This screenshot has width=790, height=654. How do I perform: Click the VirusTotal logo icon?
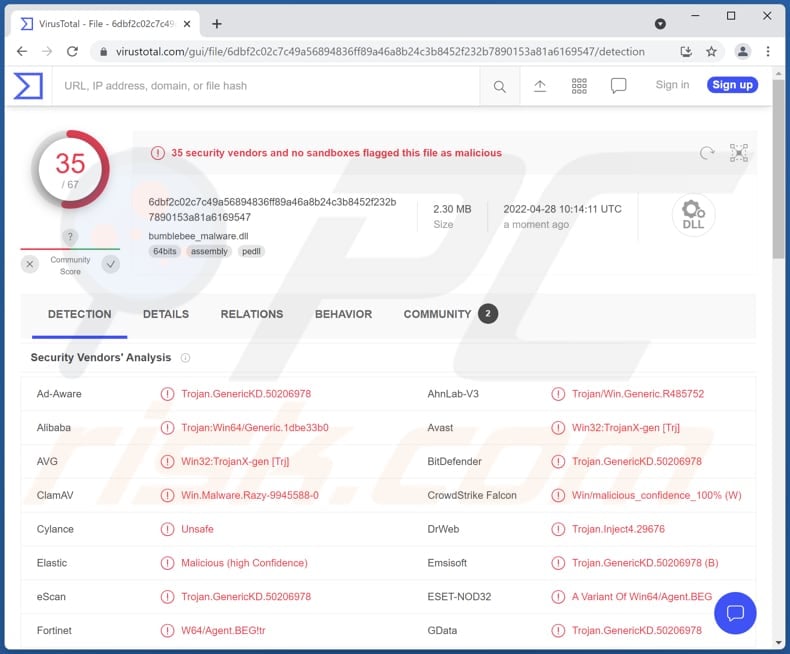28,86
